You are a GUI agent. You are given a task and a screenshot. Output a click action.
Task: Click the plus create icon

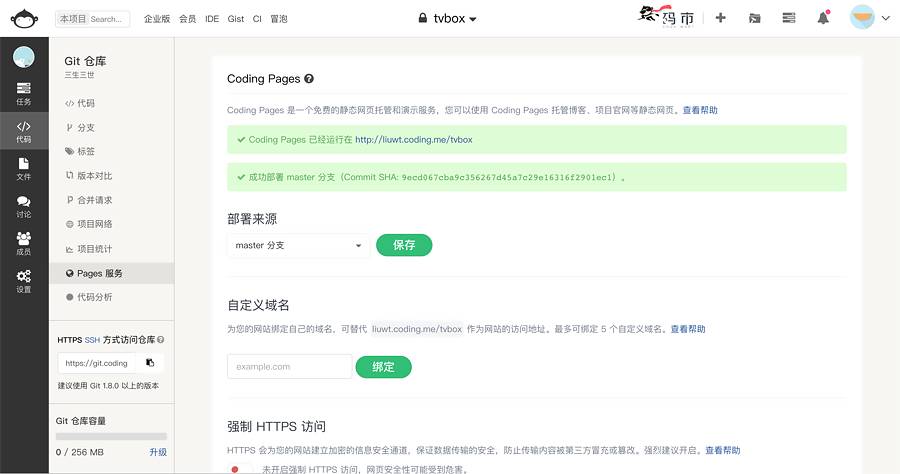[x=720, y=18]
